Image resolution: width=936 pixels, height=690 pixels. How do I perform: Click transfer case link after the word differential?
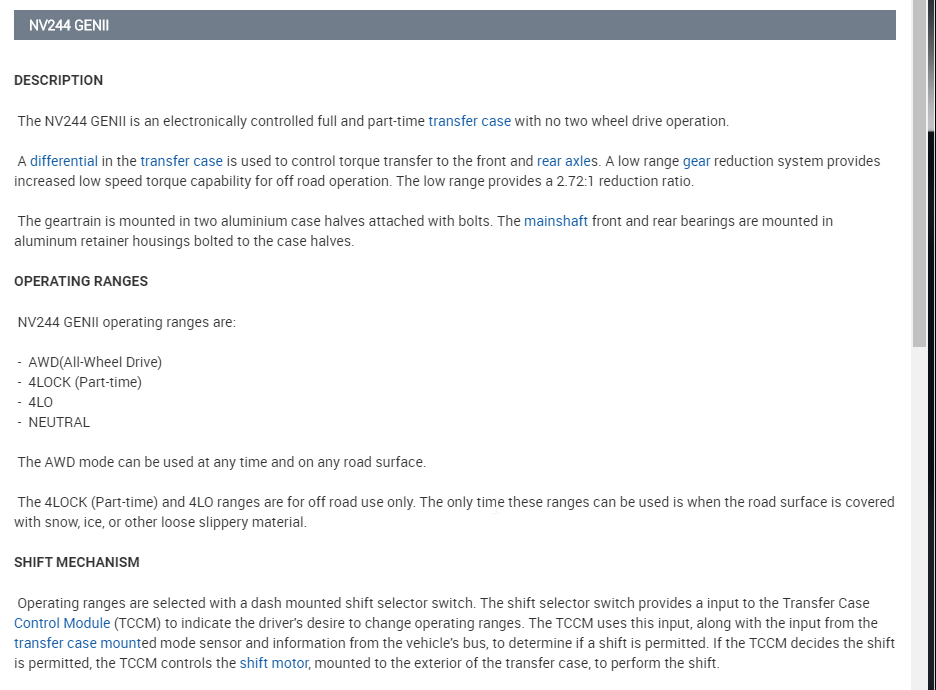pos(181,161)
